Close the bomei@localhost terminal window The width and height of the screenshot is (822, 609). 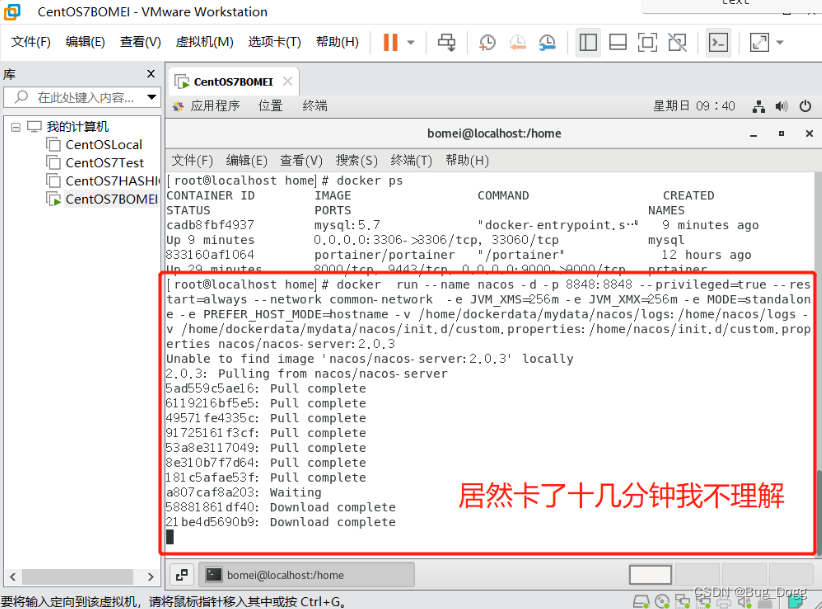point(809,134)
